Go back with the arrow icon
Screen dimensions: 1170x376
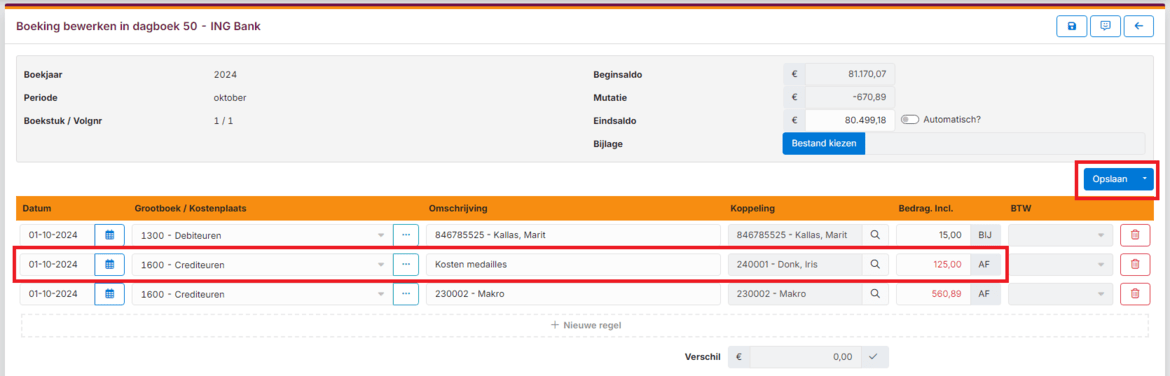1139,26
